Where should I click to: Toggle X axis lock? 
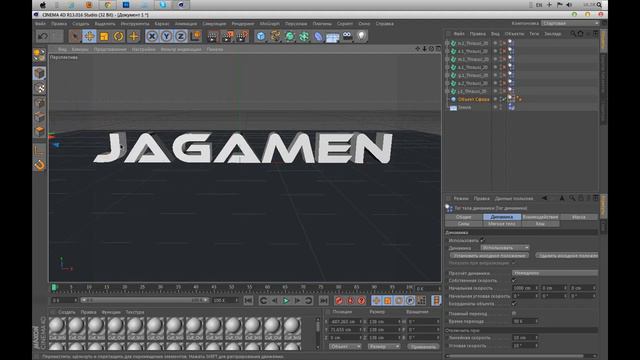click(x=152, y=36)
